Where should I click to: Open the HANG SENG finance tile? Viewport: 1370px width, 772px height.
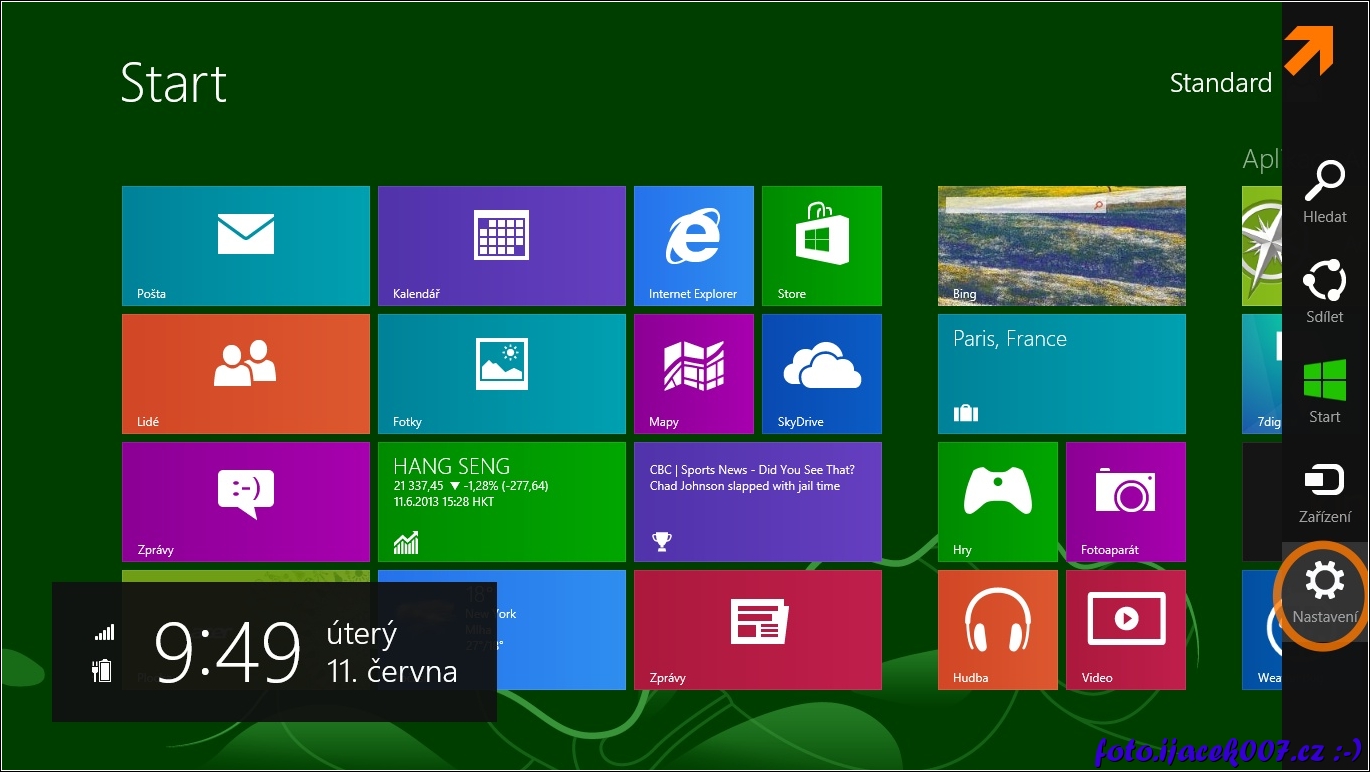coord(501,501)
